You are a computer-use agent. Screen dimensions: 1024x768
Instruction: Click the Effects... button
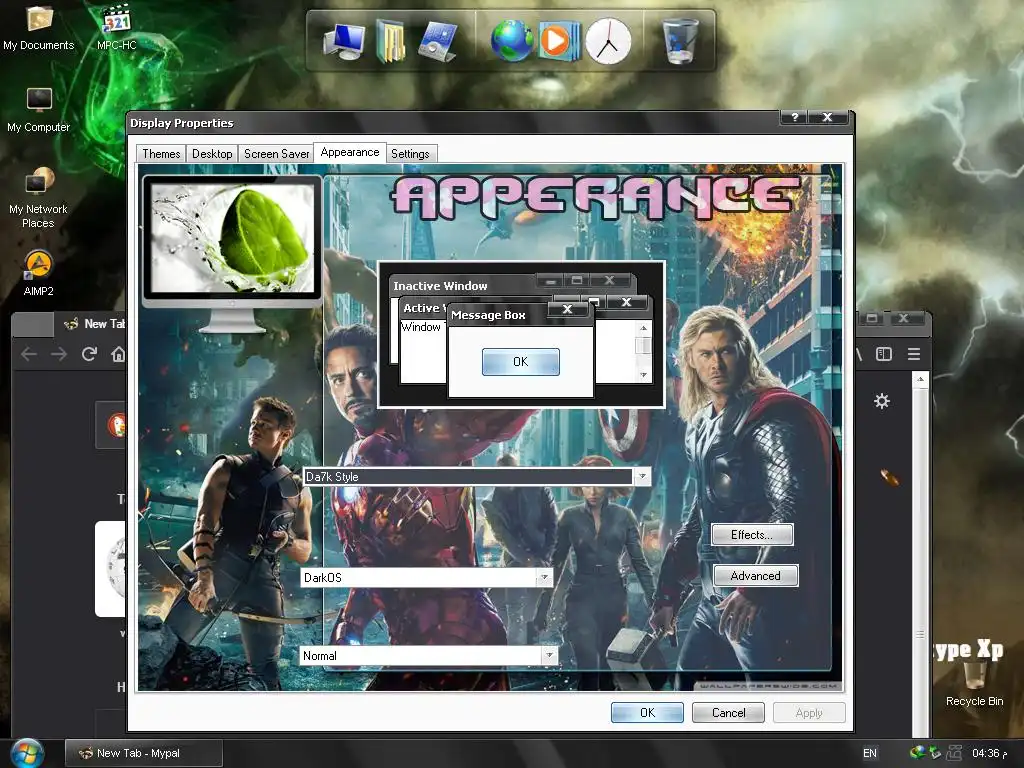752,535
